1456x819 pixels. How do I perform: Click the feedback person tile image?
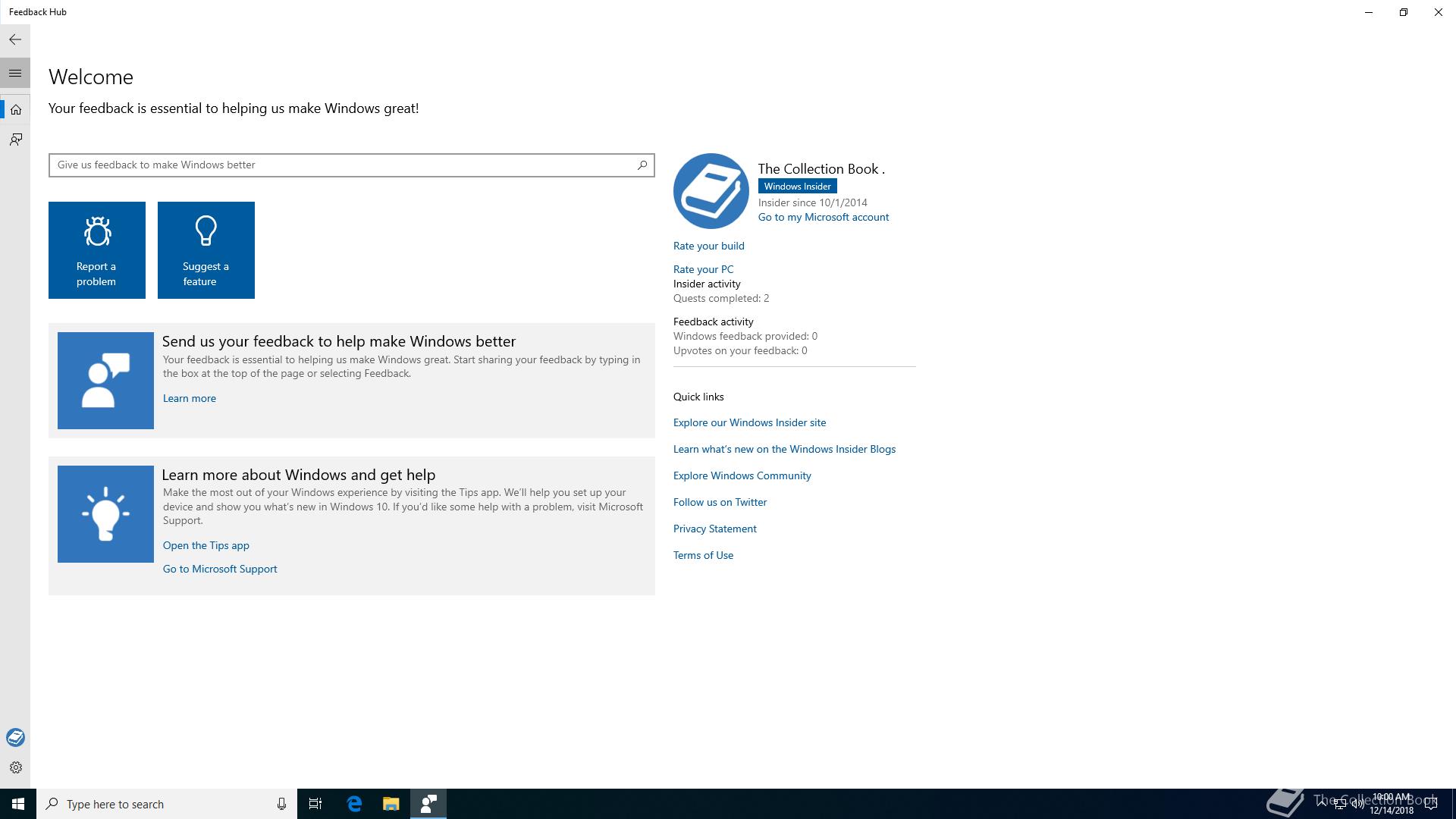(x=105, y=381)
